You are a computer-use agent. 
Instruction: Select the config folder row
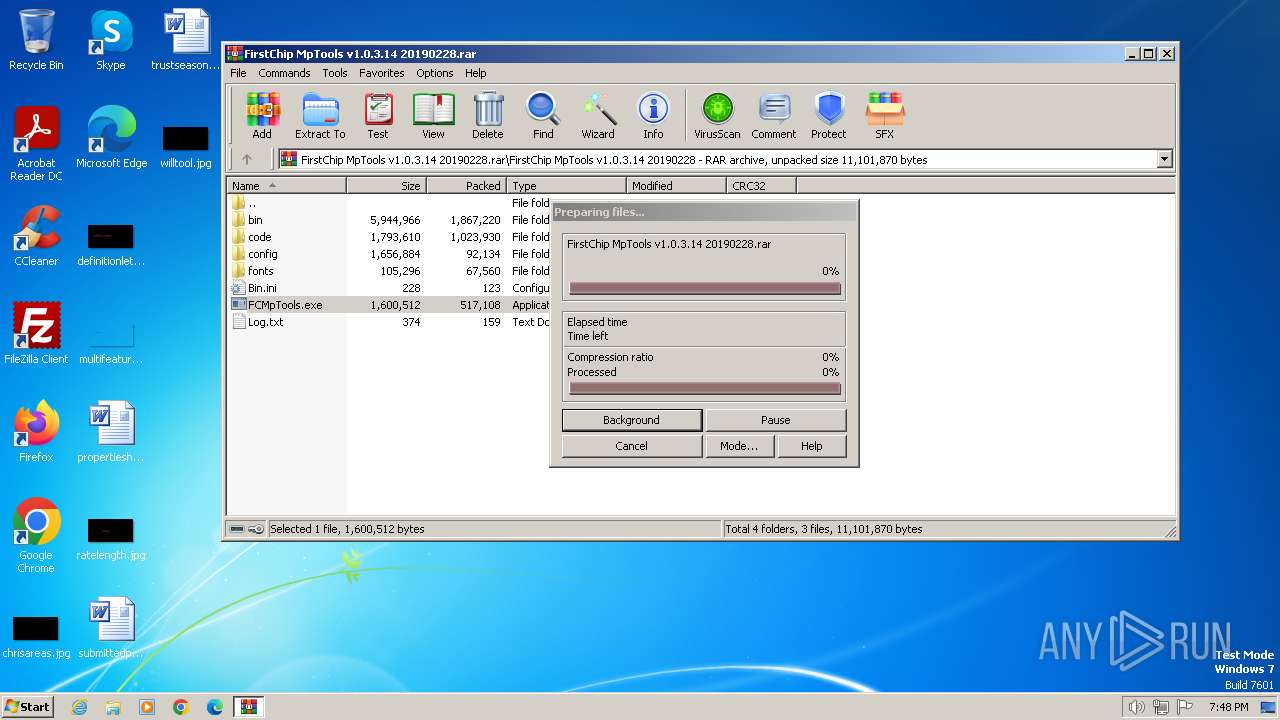tap(389, 254)
